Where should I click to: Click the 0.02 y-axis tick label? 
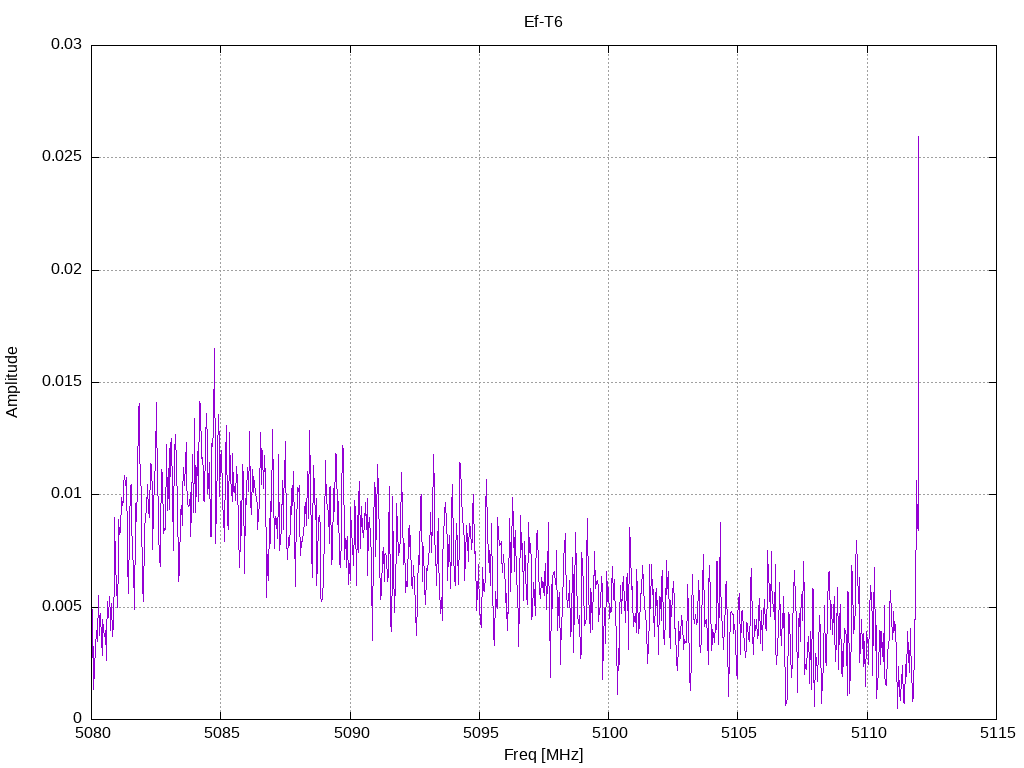(x=67, y=269)
